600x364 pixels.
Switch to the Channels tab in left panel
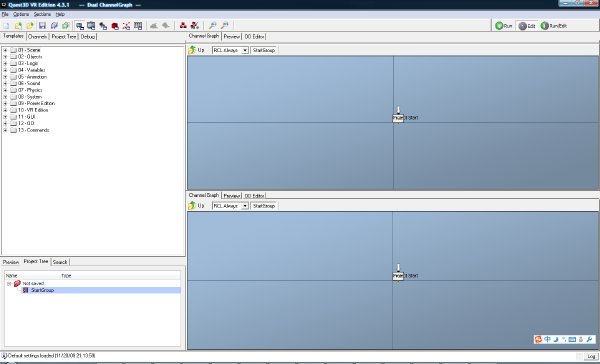[38, 37]
